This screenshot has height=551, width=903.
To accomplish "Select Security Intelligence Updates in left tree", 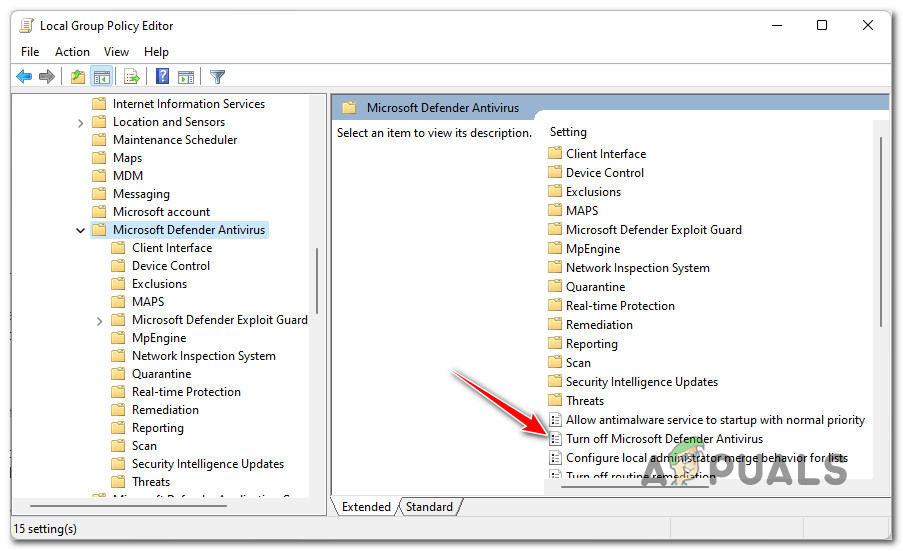I will tap(207, 463).
